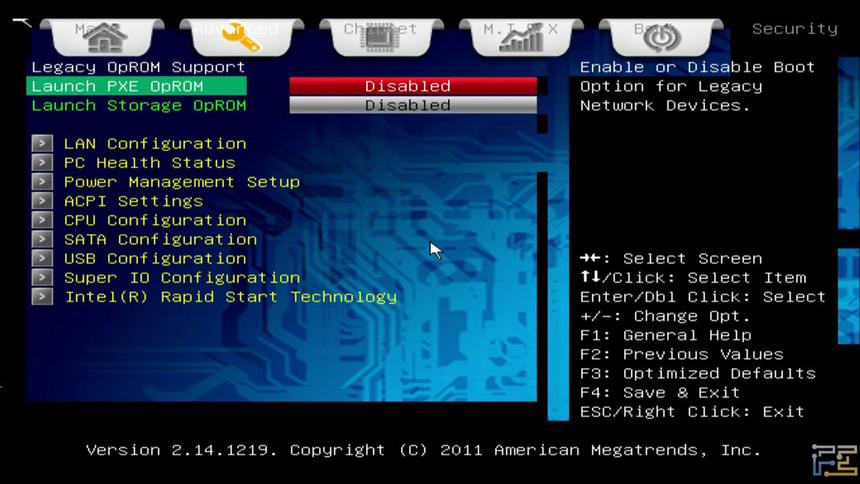Open the ACPI Settings submenu
Viewport: 860px width, 484px height.
click(134, 201)
